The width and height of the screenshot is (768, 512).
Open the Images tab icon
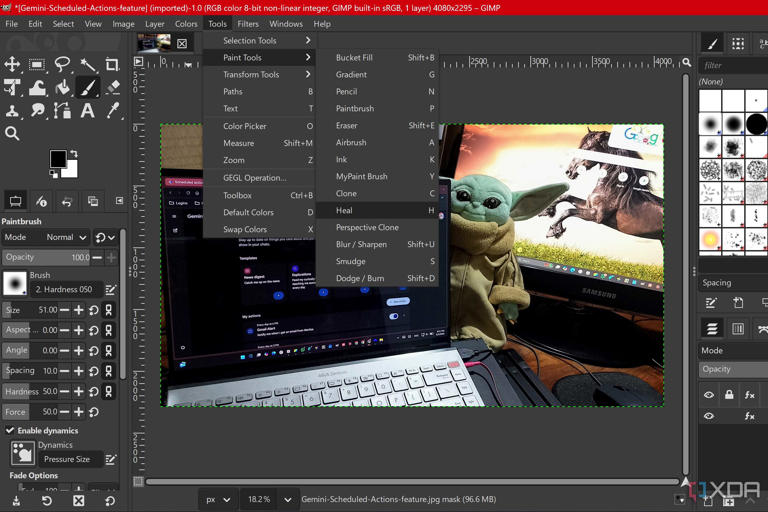93,201
